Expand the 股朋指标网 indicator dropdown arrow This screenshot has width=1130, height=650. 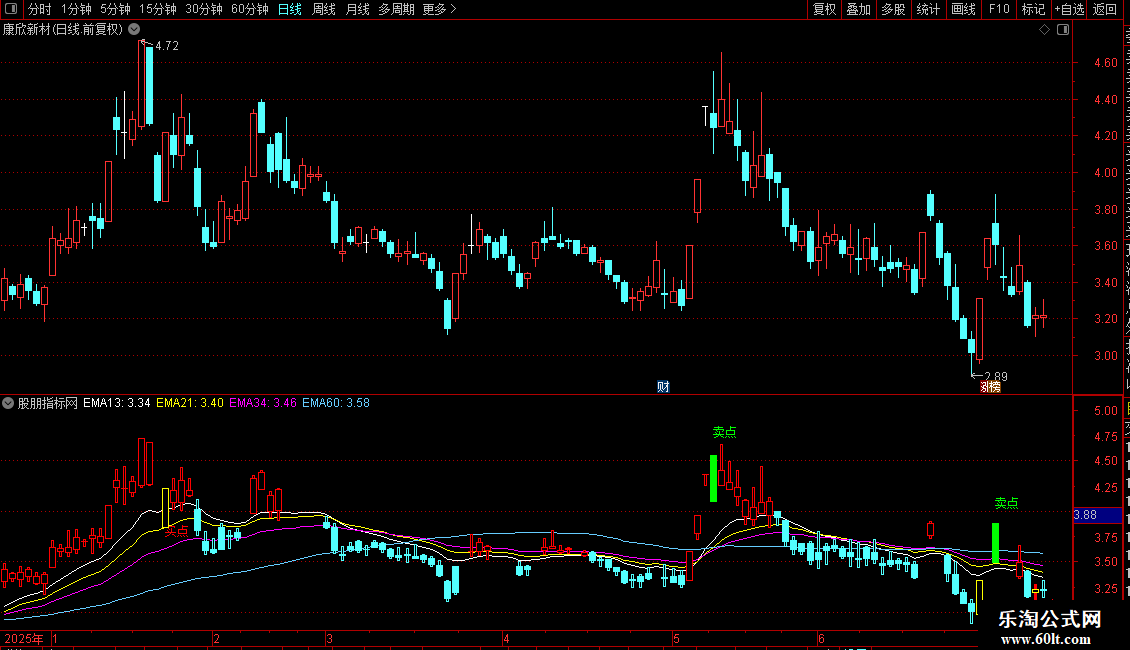click(x=8, y=403)
